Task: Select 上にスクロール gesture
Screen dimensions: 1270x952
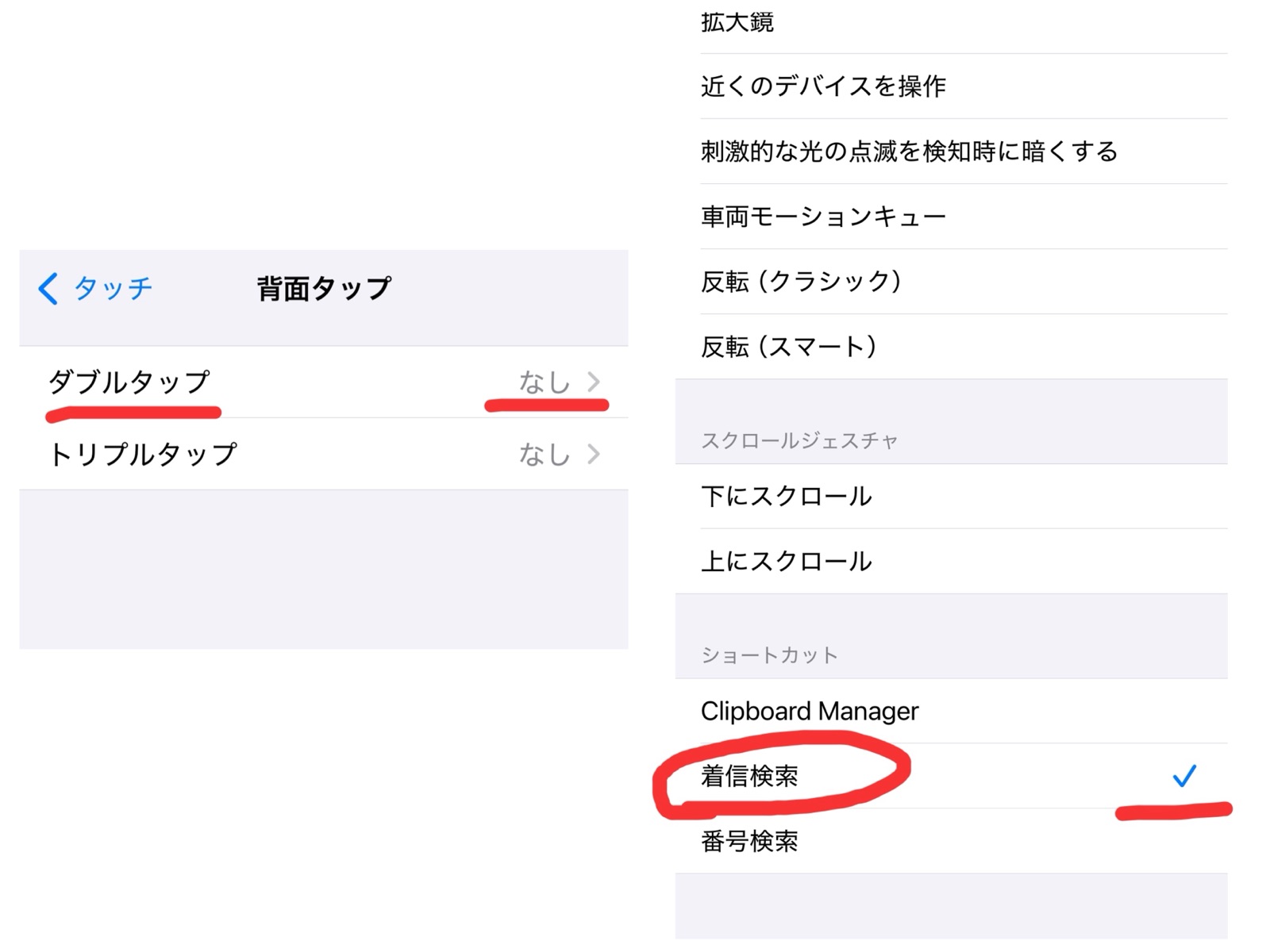Action: 787,561
